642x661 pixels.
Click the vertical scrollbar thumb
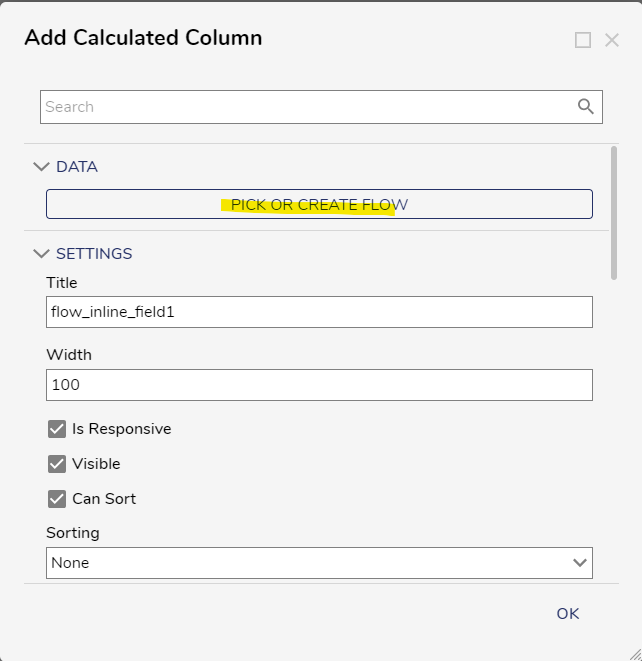614,213
